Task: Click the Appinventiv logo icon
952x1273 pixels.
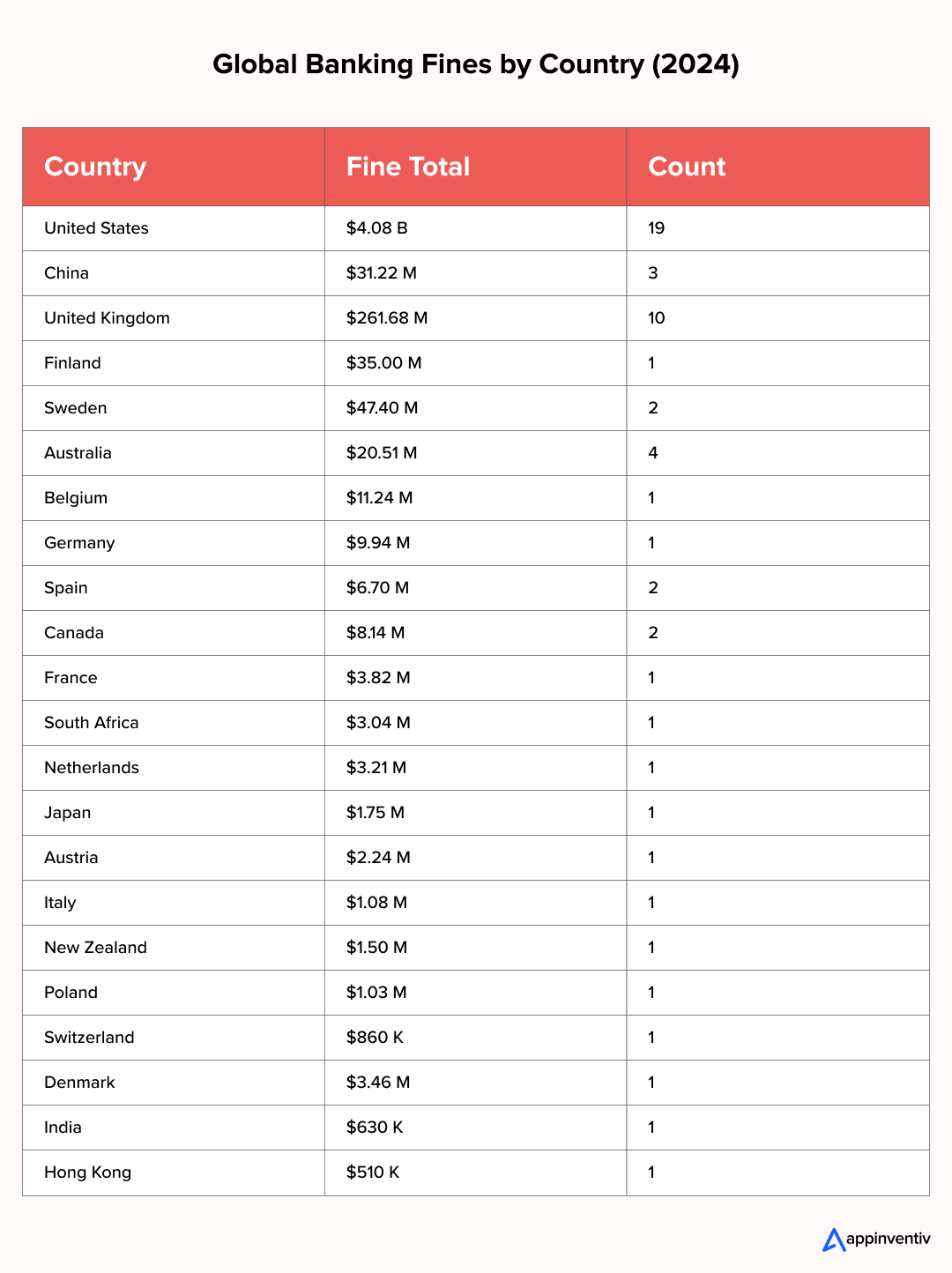Action: point(833,1239)
